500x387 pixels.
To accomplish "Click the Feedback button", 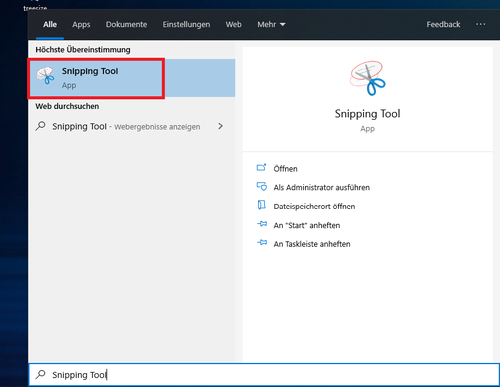I will coord(443,24).
